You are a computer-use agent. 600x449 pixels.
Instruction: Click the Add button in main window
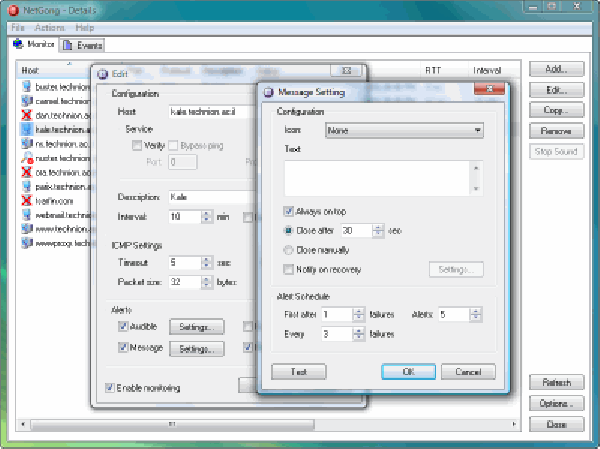[x=556, y=69]
